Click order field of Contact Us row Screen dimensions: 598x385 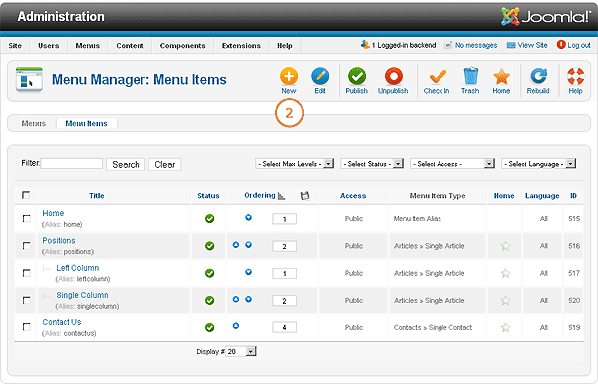(285, 327)
